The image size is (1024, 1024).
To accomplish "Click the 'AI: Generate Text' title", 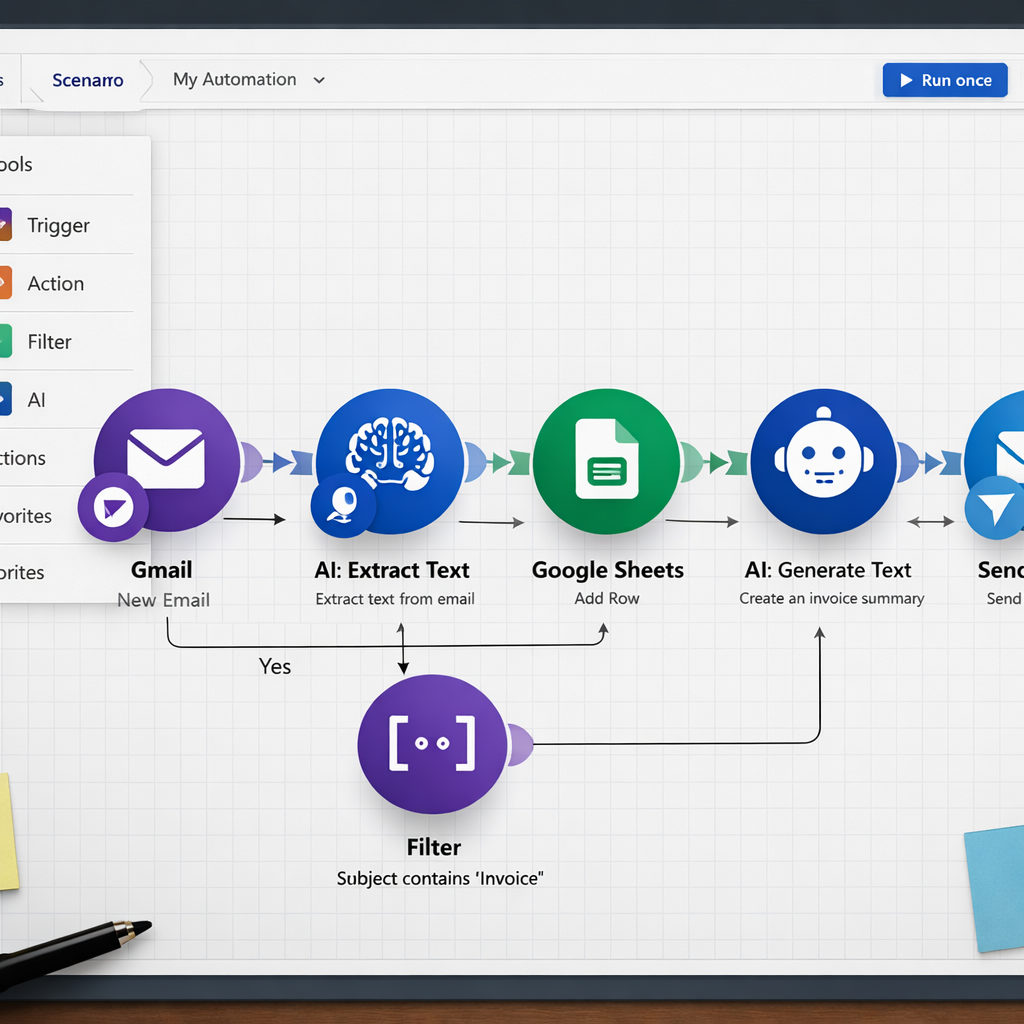I will tap(827, 570).
